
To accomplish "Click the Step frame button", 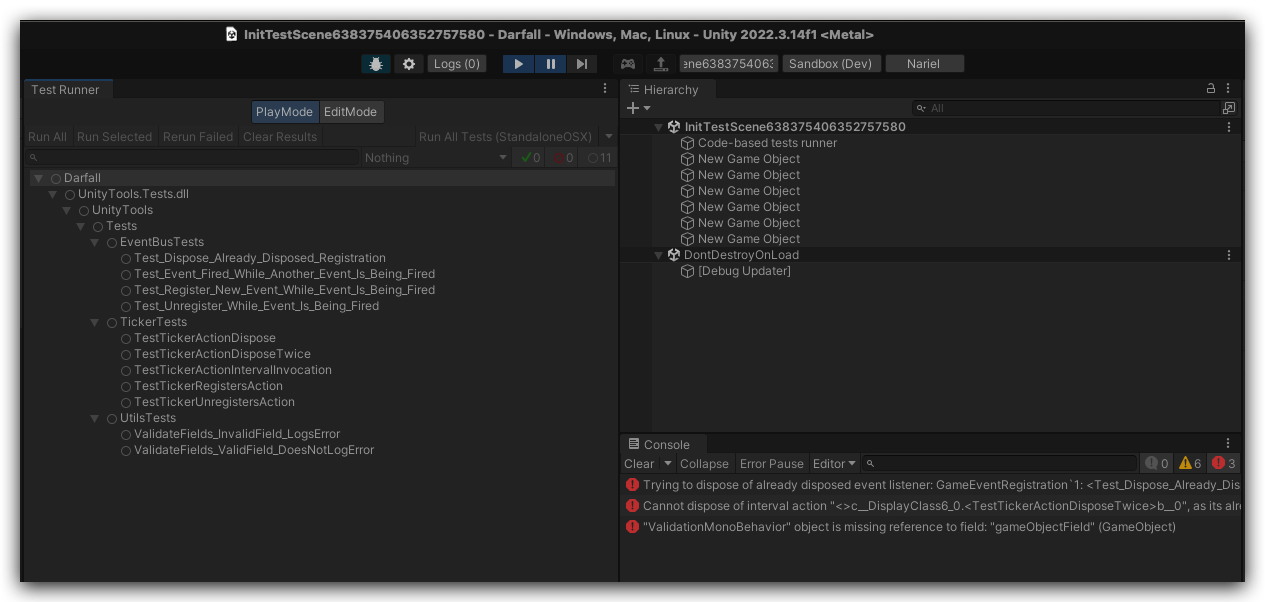I will (582, 64).
